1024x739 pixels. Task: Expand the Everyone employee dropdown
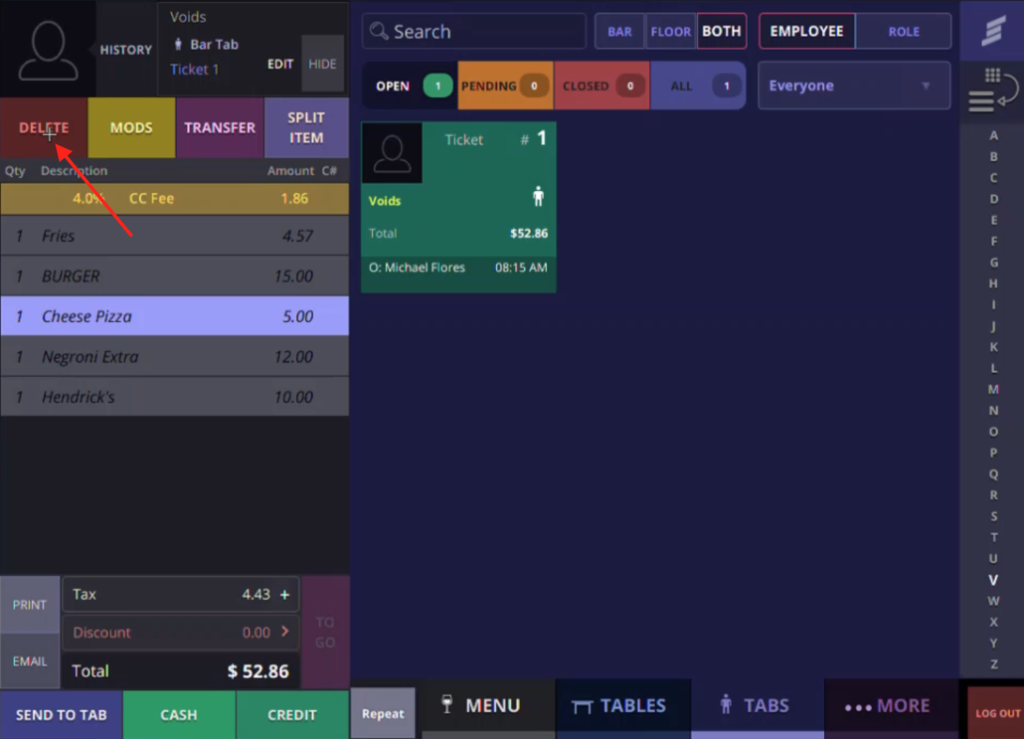(x=854, y=86)
